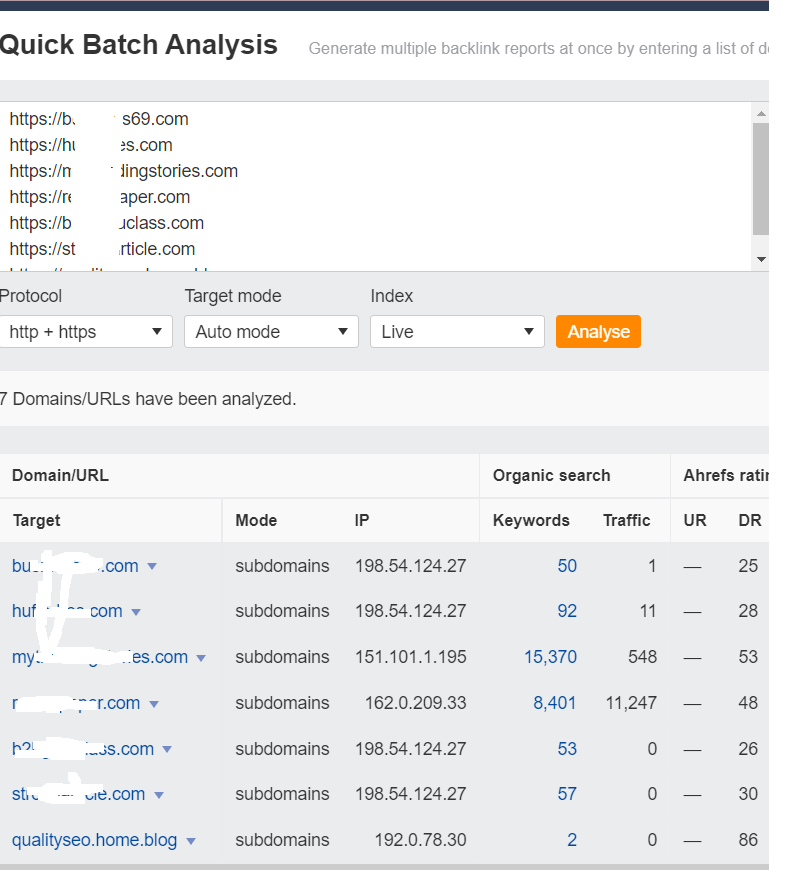This screenshot has width=797, height=870.
Task: Sort by the DR column header
Action: click(x=750, y=520)
